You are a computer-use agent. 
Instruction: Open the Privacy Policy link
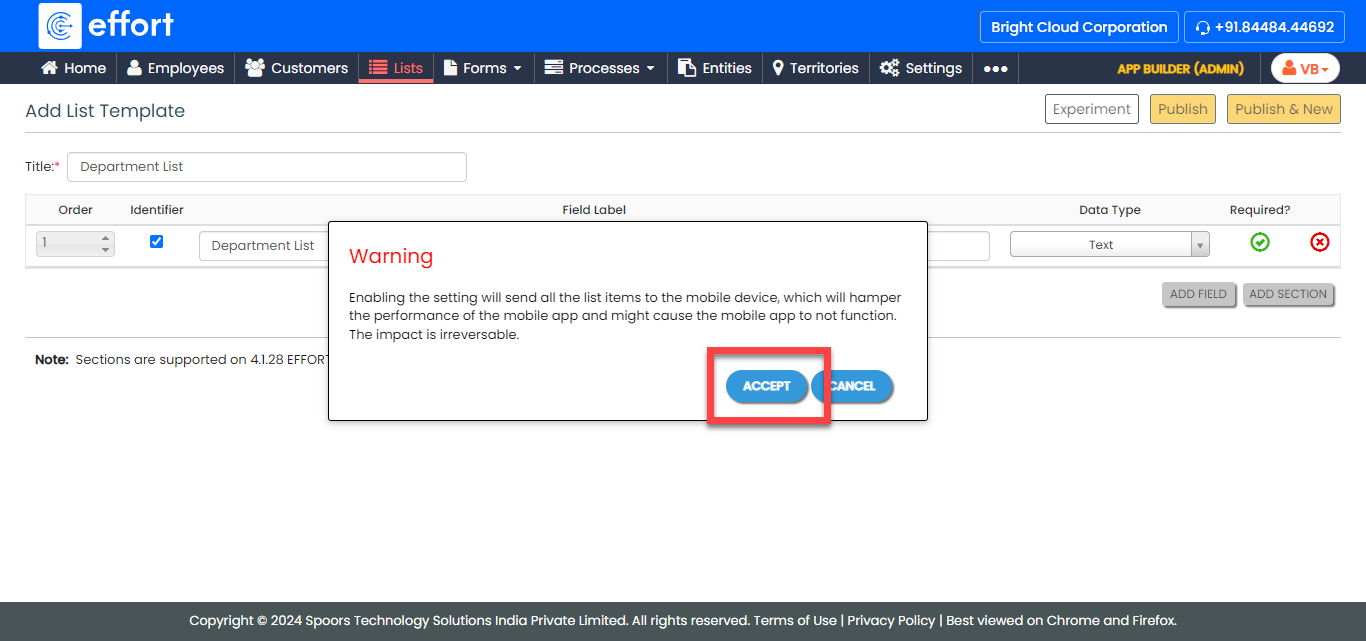click(891, 620)
